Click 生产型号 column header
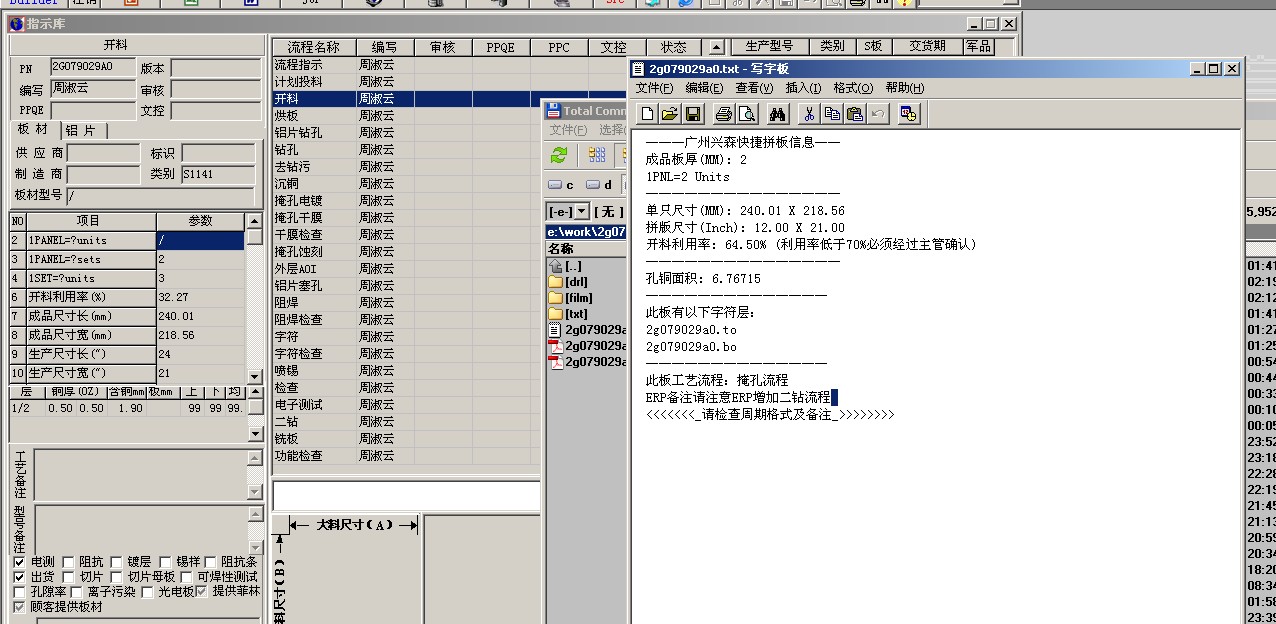The image size is (1276, 624). pos(769,46)
